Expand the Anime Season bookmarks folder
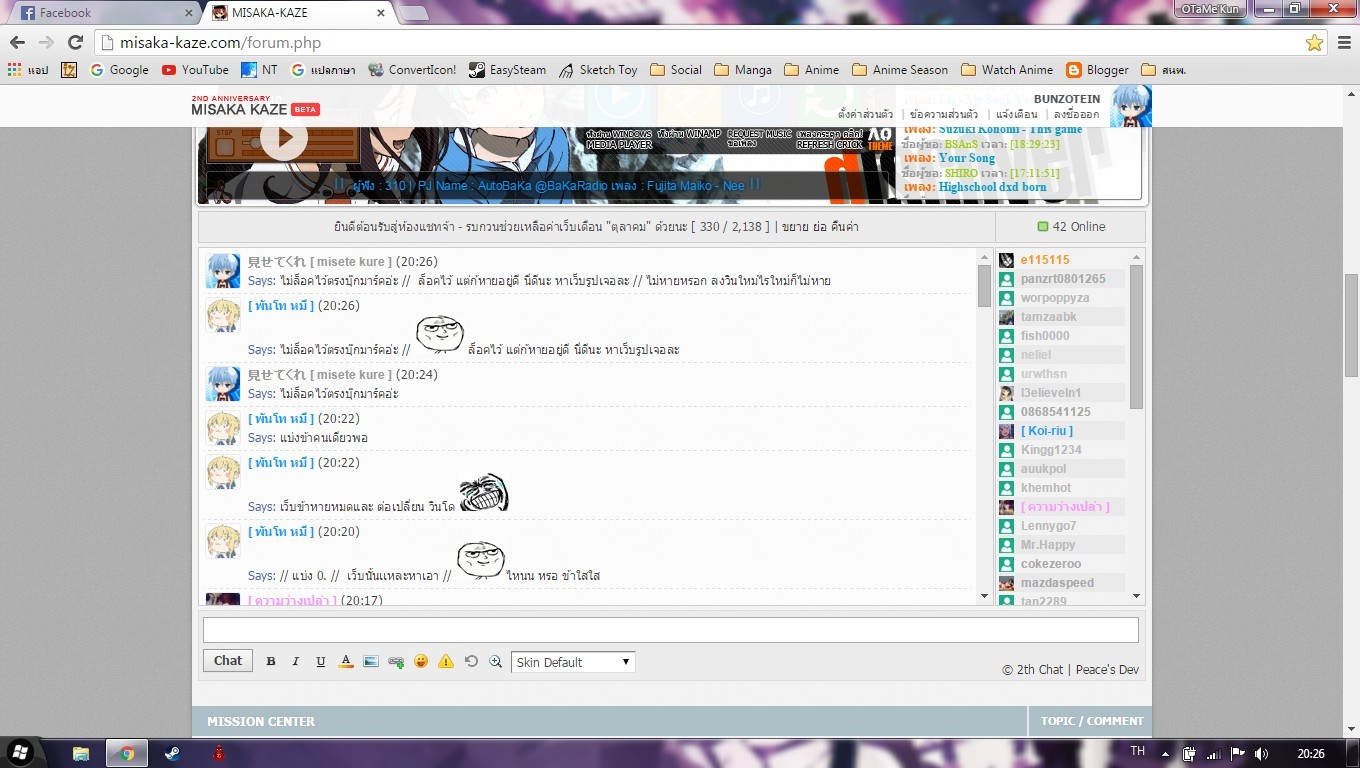 pyautogui.click(x=900, y=70)
